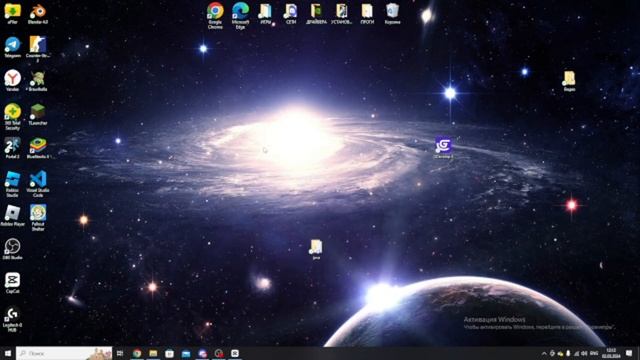The width and height of the screenshot is (640, 360).
Task: Launch OBS Studio from desktop
Action: pyautogui.click(x=12, y=249)
